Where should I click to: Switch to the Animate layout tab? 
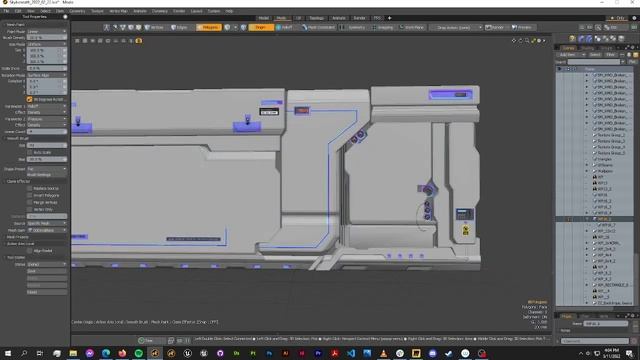coord(338,18)
